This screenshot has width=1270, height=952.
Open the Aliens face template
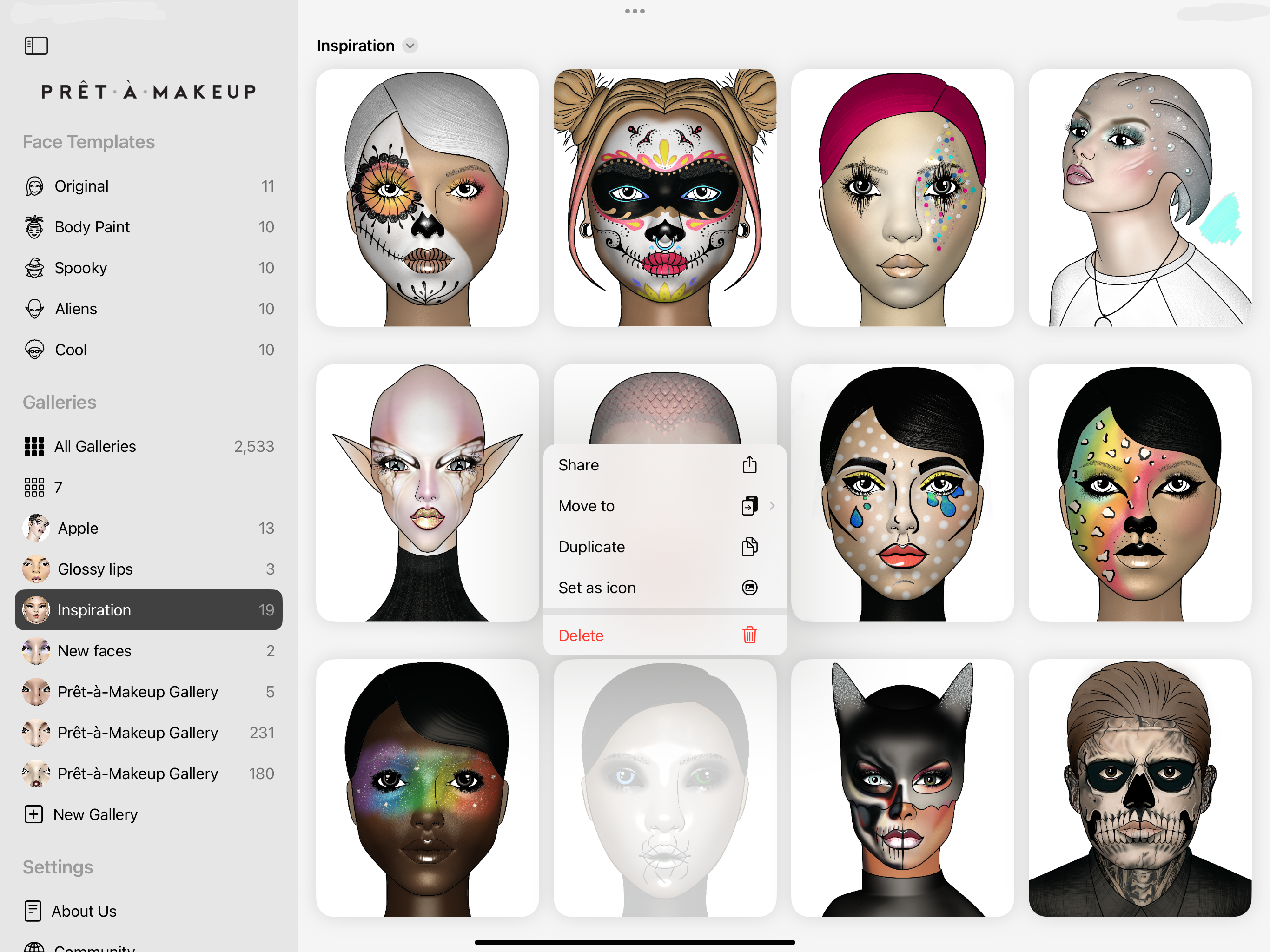click(76, 309)
